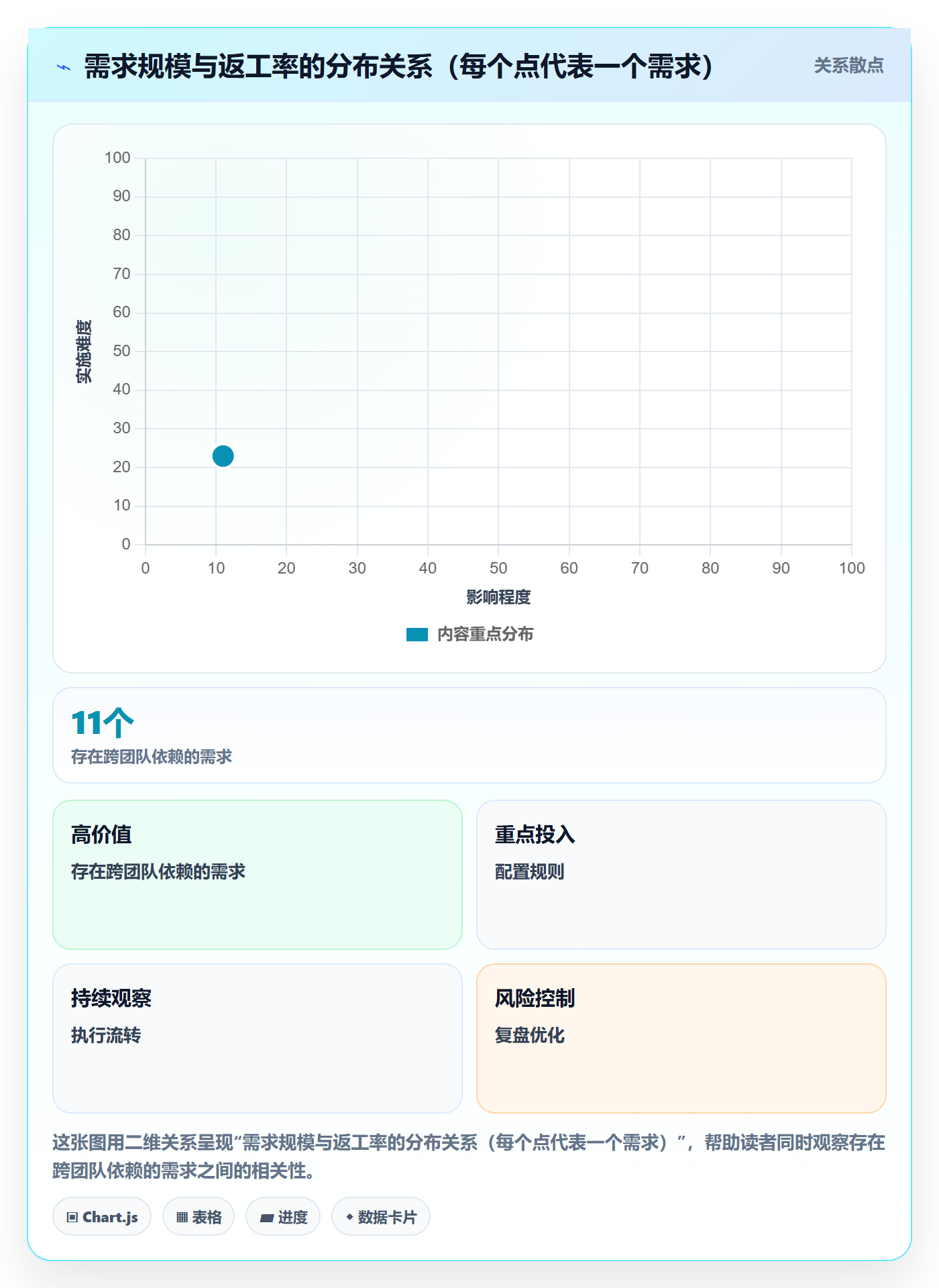Viewport: 939px width, 1288px height.
Task: Toggle the 内容重点分布 legend color swatch
Action: coord(417,635)
